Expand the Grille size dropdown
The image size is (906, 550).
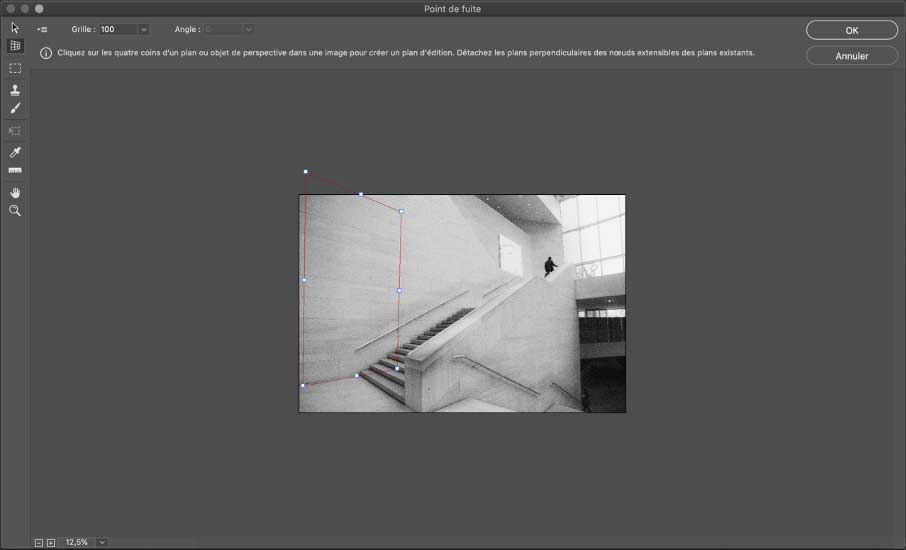click(143, 30)
